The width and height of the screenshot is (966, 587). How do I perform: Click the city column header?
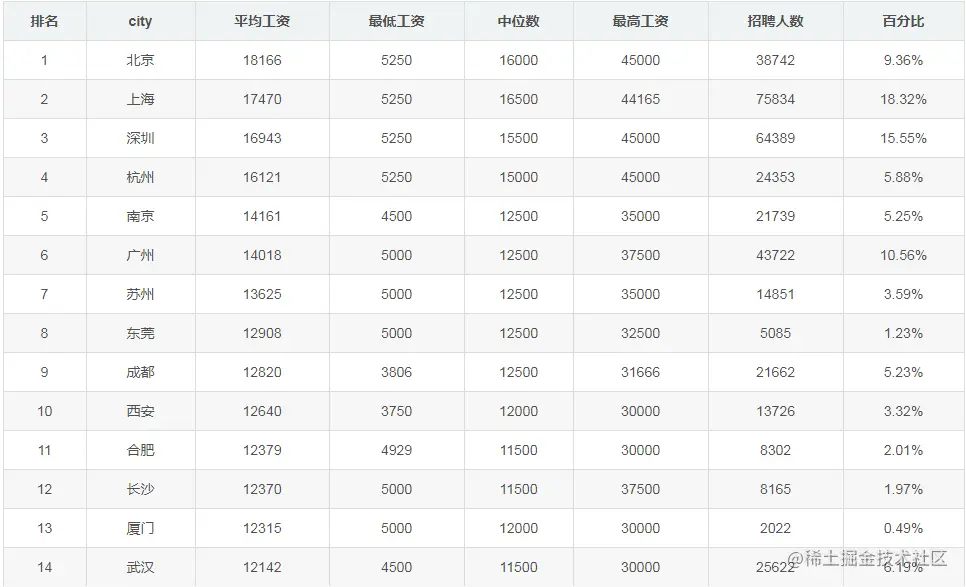(x=139, y=20)
